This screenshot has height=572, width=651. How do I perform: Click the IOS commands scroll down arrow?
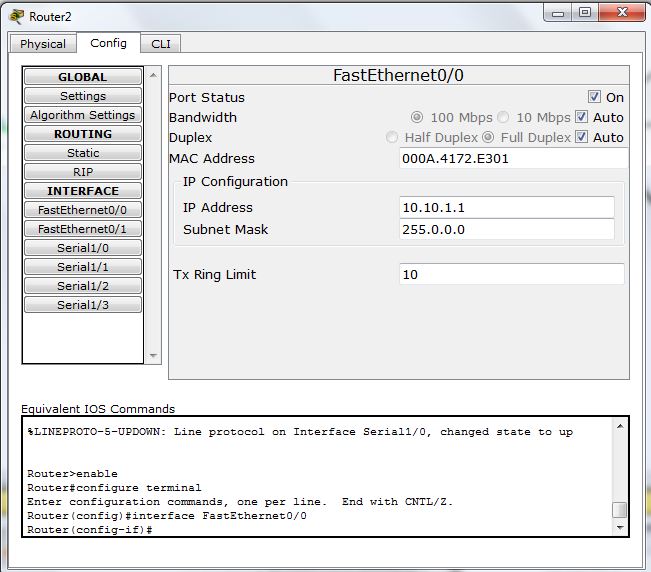[x=620, y=528]
